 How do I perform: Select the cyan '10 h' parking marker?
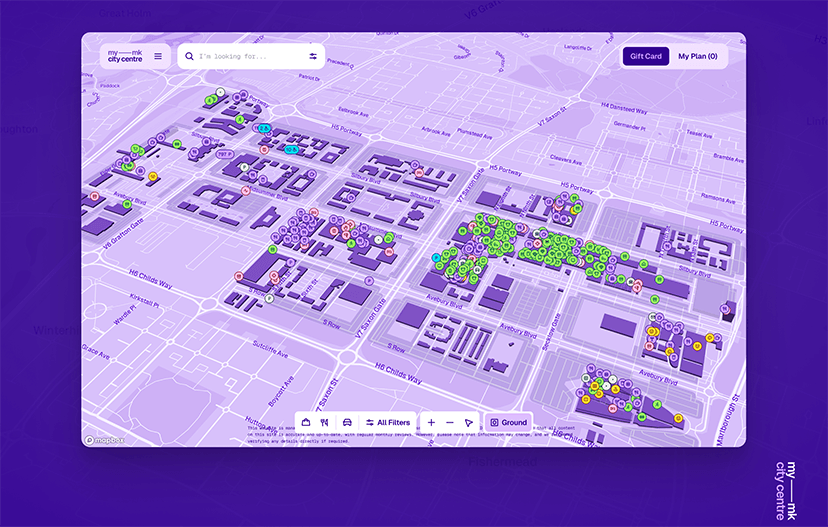[291, 149]
